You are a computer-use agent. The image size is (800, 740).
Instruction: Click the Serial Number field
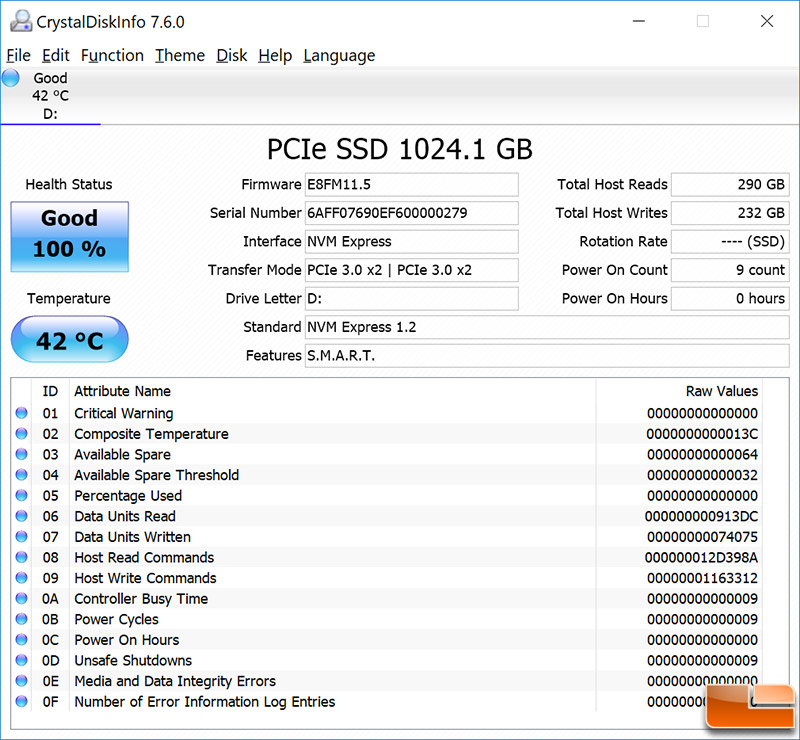[412, 213]
